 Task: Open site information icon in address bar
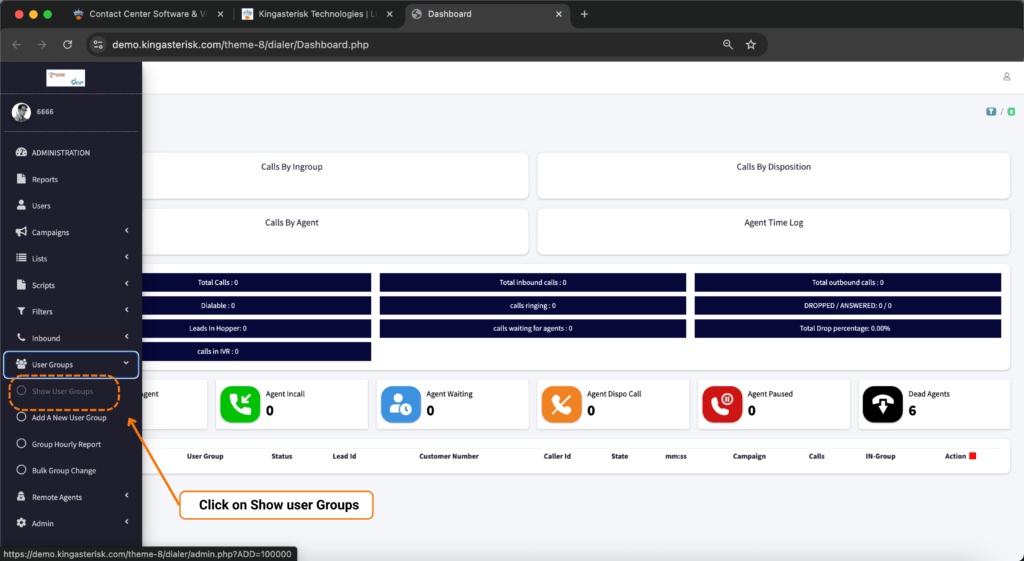click(x=98, y=44)
